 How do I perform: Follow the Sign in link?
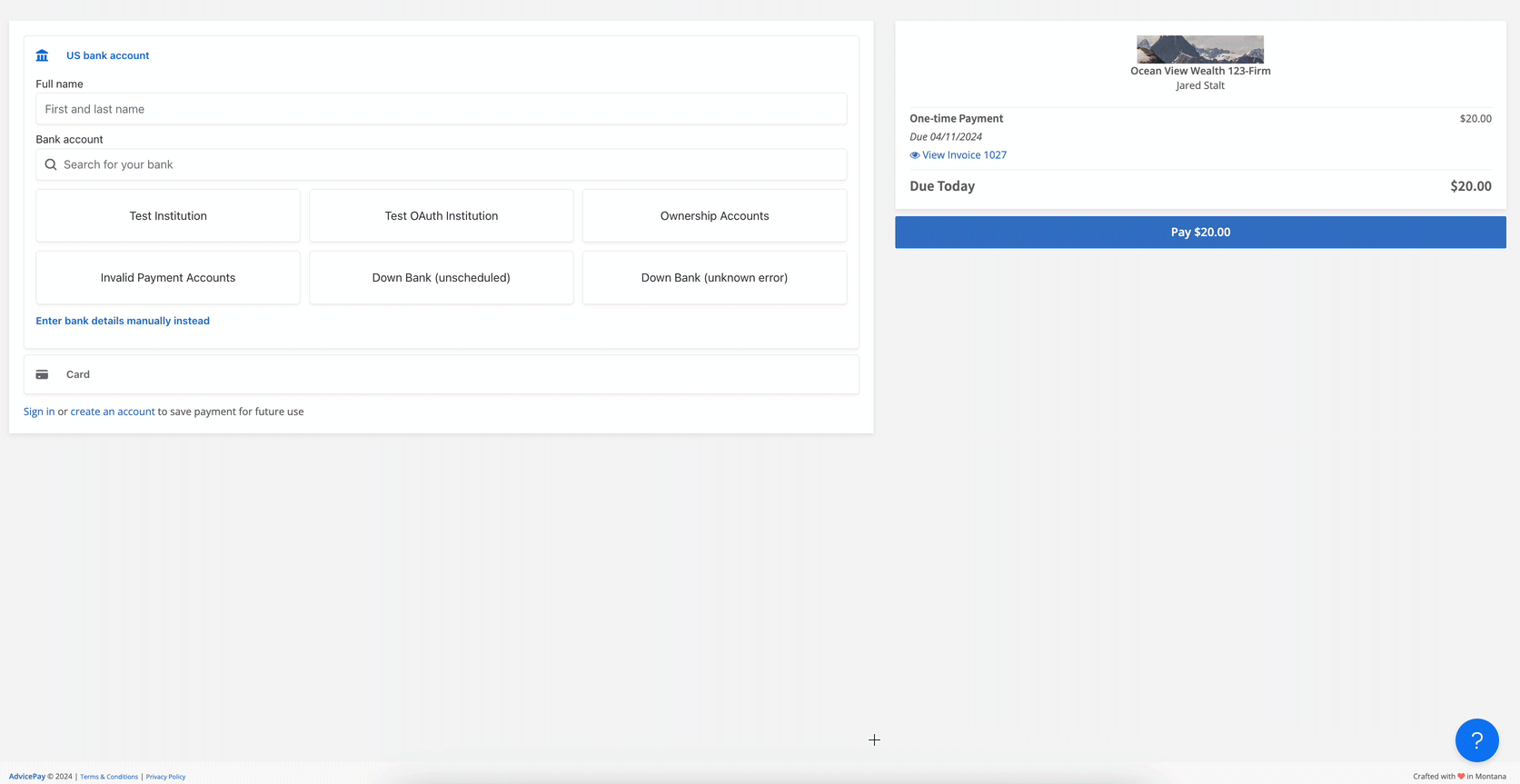pos(39,412)
